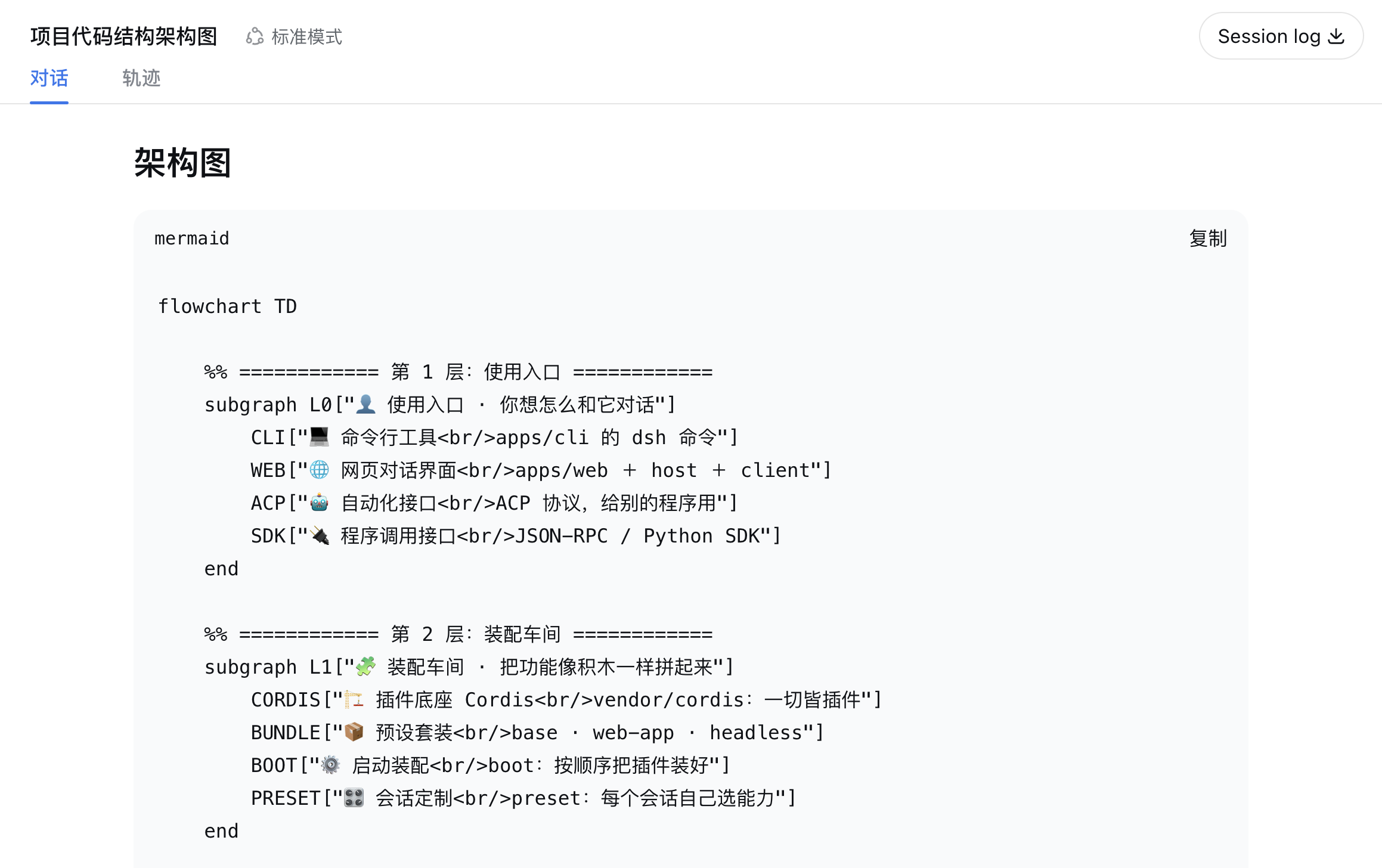Click the robot emoji in the ACP line
Screen dimensions: 1382x868
tap(320, 502)
